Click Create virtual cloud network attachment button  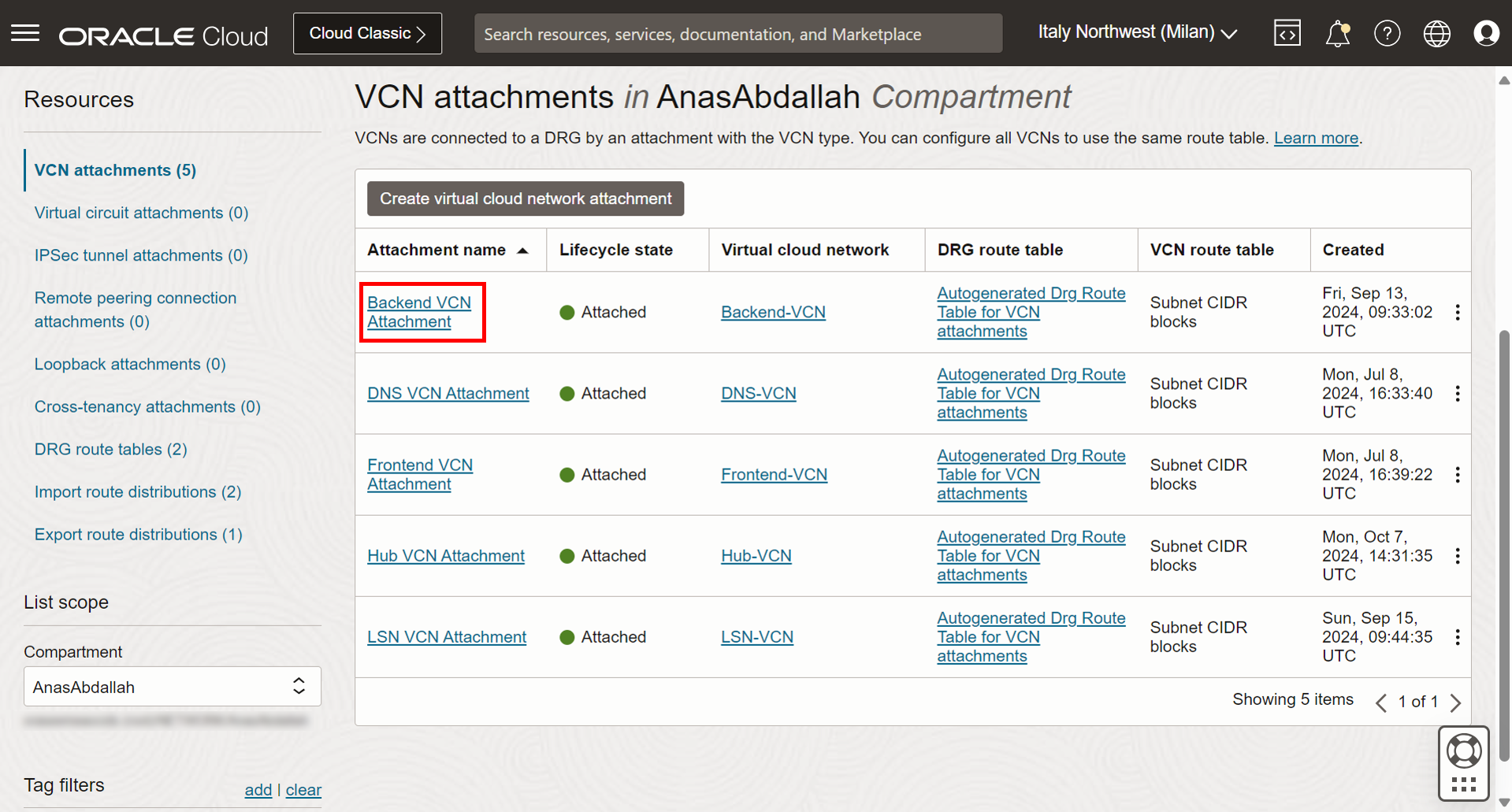pos(526,198)
